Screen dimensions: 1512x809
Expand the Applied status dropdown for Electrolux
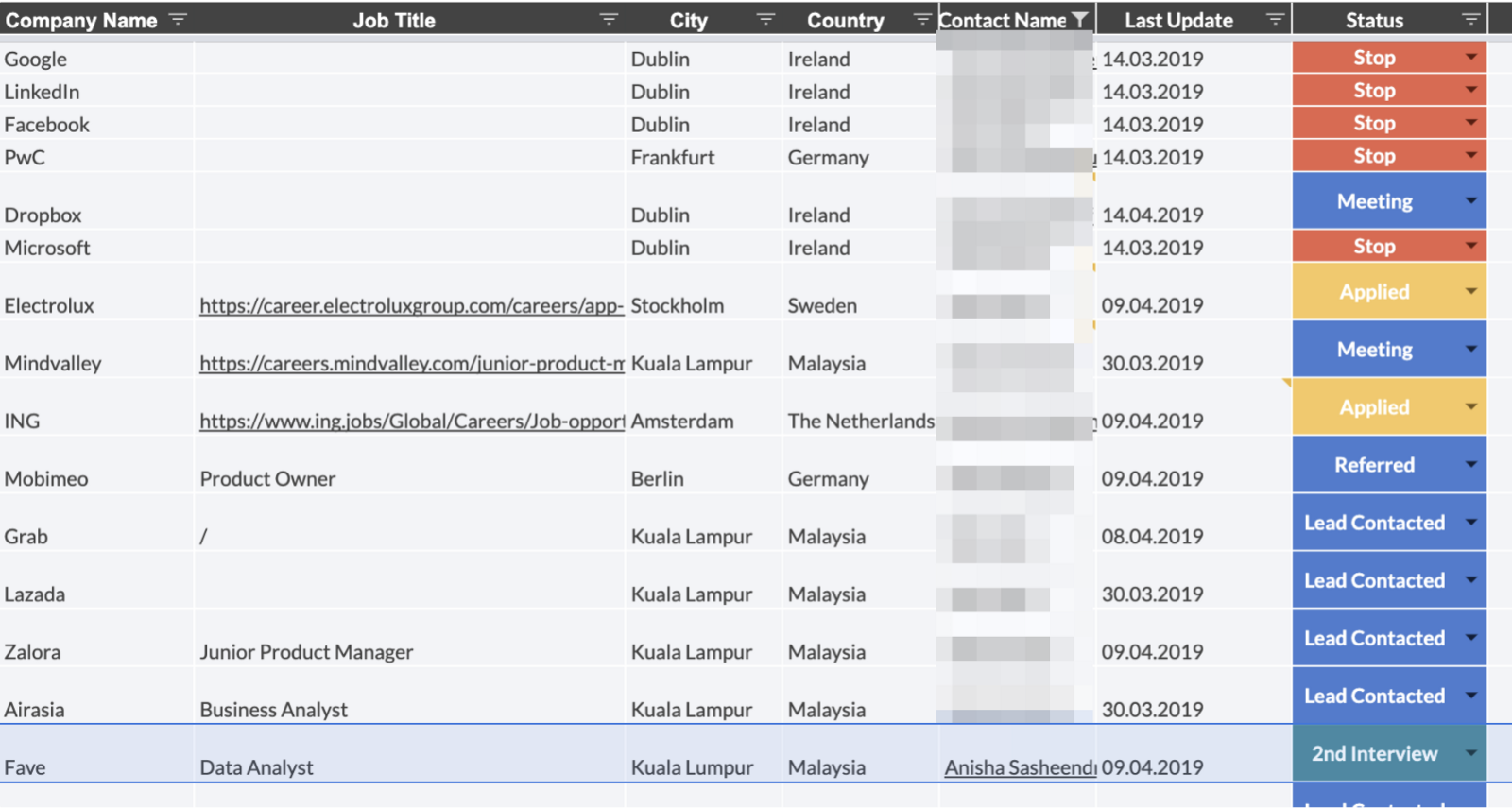click(x=1470, y=291)
